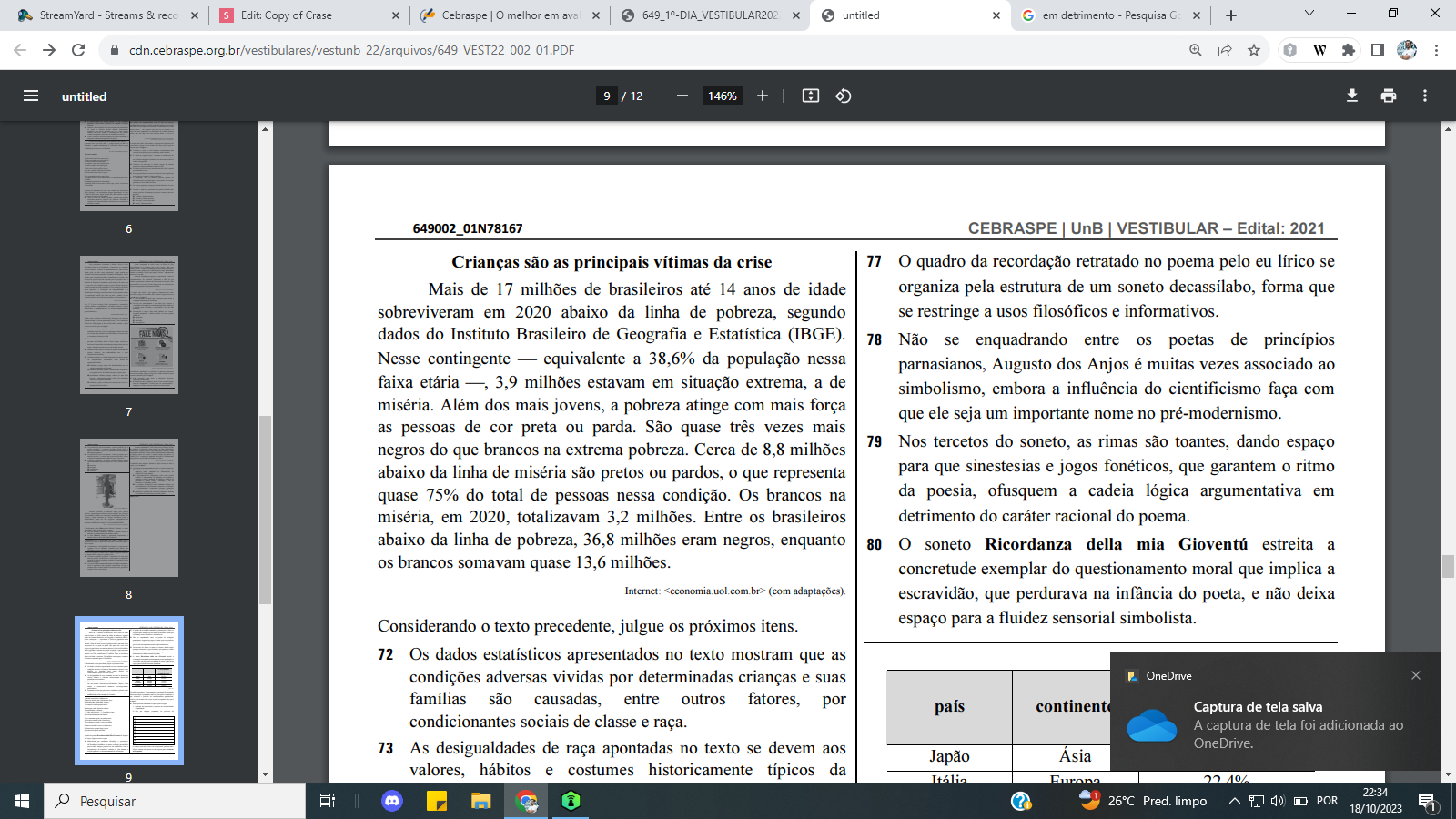Close the em detrimento search tab
This screenshot has width=1456, height=819.
click(x=1196, y=15)
